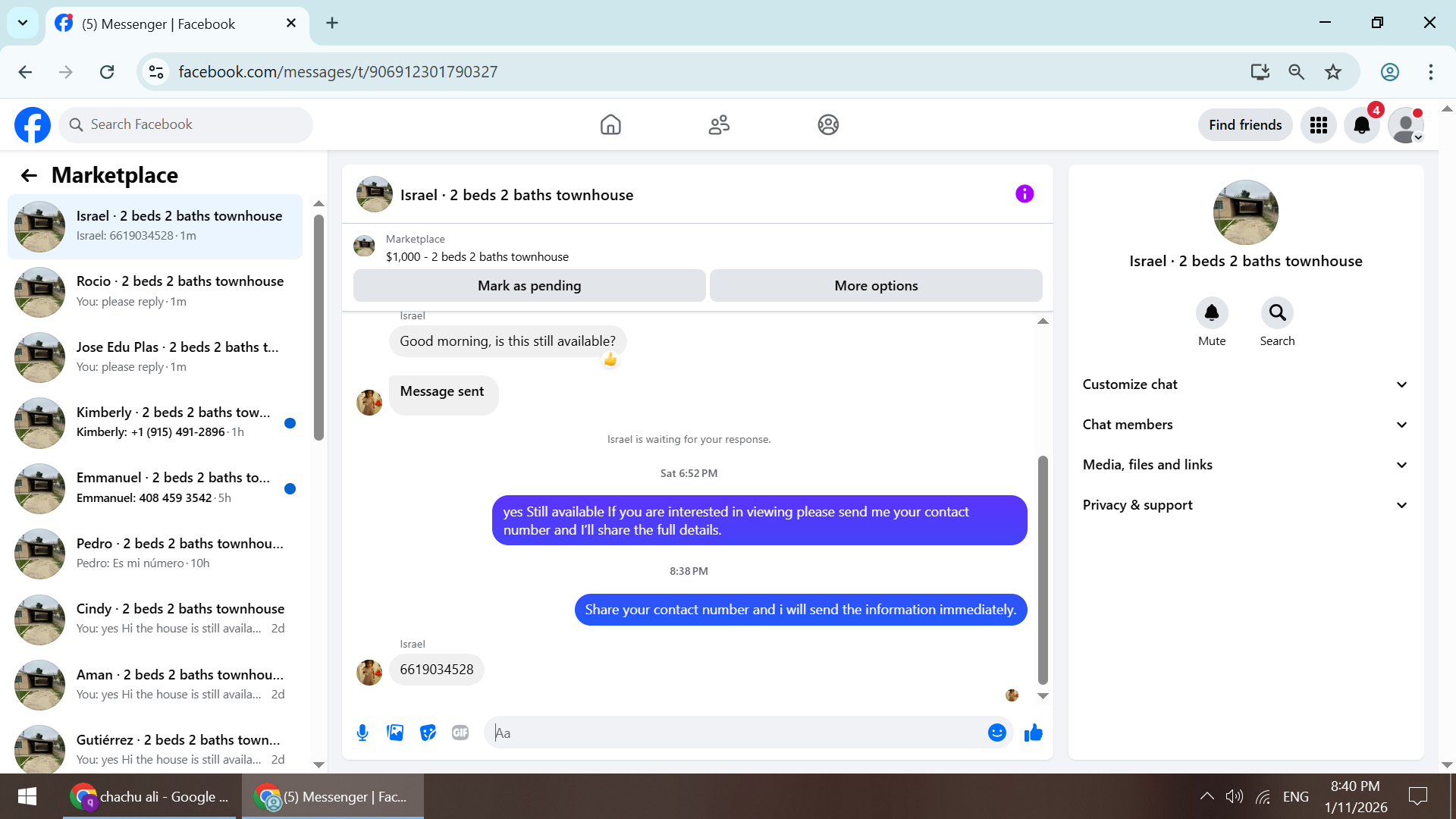Image resolution: width=1456 pixels, height=819 pixels.
Task: Open the Facebook menu grid icon
Action: (1319, 125)
